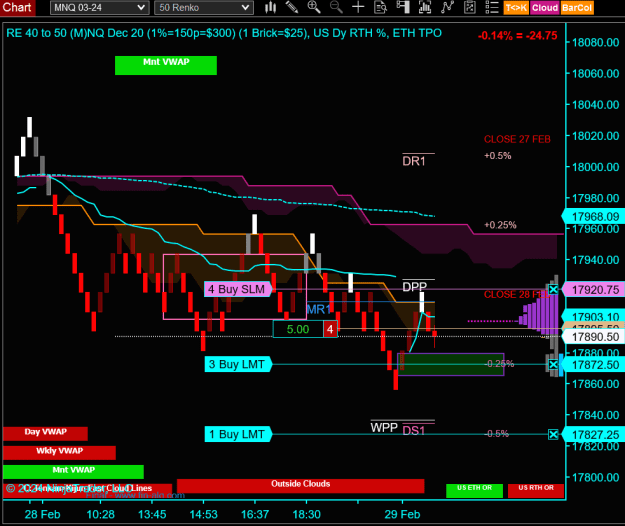Viewport: 625px width, 526px height.
Task: Toggle the Cloud button
Action: tap(544, 8)
